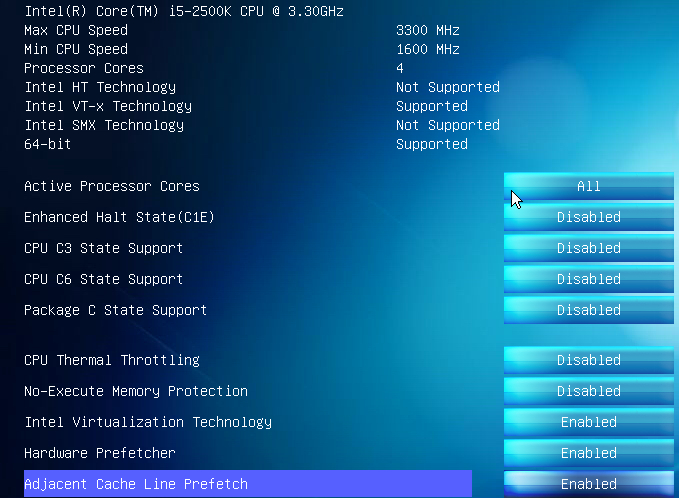
Task: Click the 64-bit Supported value
Action: [432, 144]
